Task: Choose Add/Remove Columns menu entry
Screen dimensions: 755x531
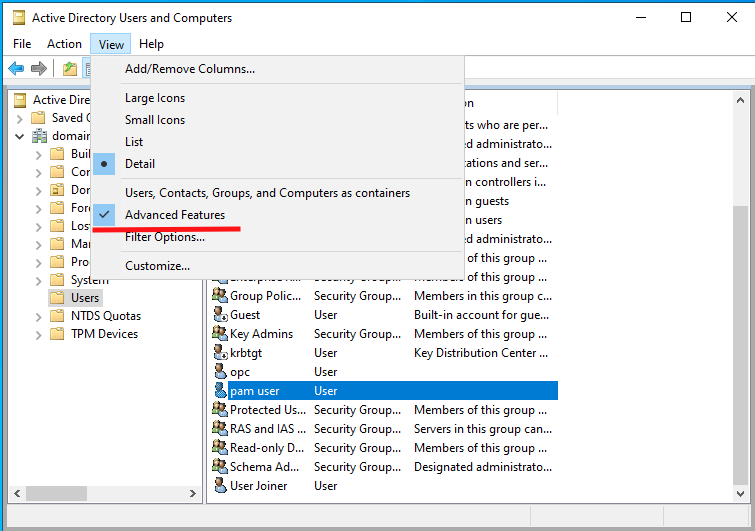Action: 277,69
